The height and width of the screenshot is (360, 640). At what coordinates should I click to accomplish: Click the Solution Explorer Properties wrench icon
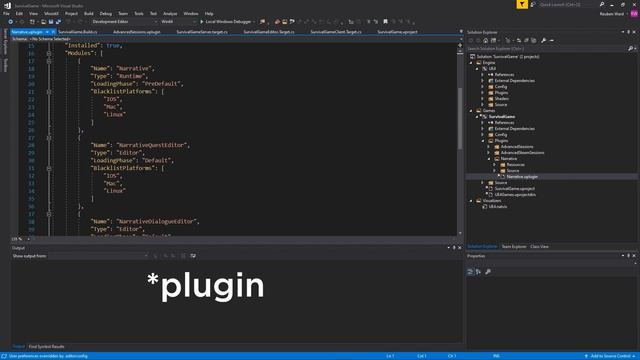(x=543, y=40)
